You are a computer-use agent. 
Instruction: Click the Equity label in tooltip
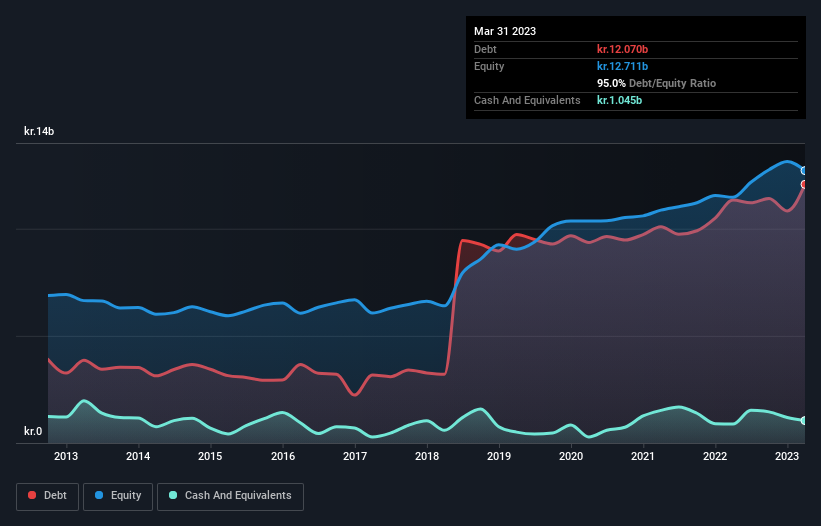489,66
